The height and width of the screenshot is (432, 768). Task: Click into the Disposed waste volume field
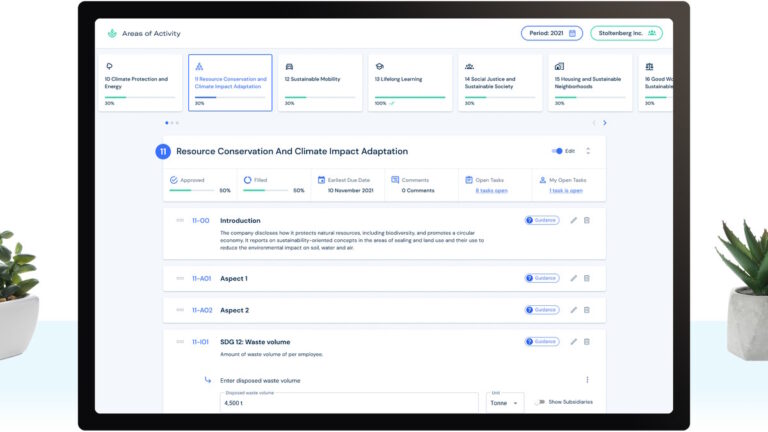pos(350,403)
